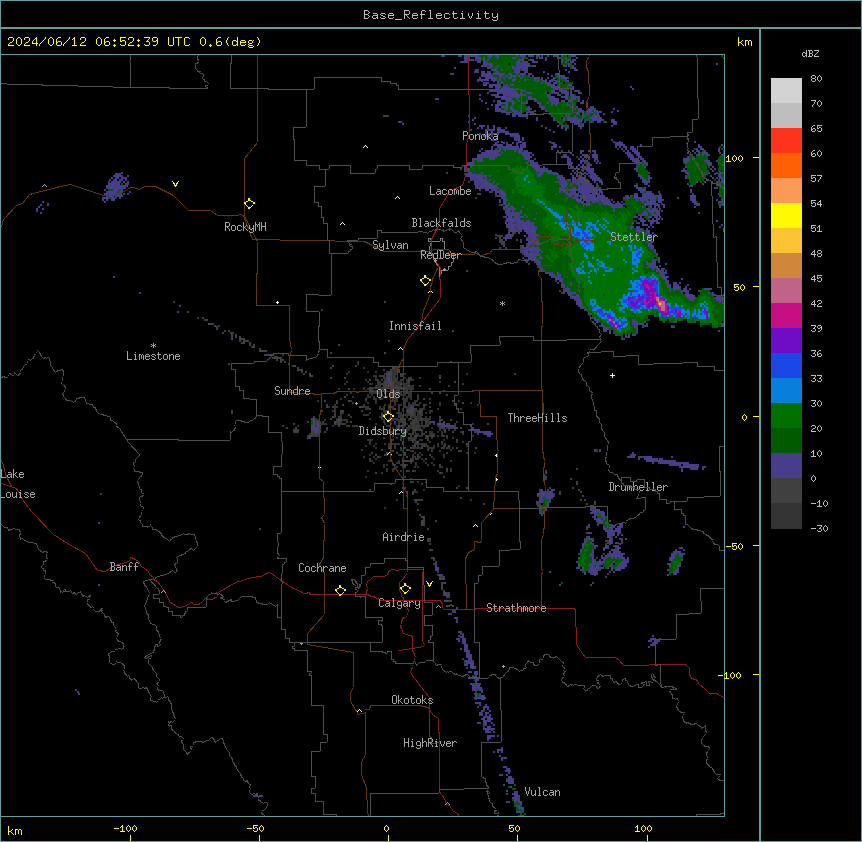Pick the red swatch in the dBZ legend
862x842 pixels.
786,140
